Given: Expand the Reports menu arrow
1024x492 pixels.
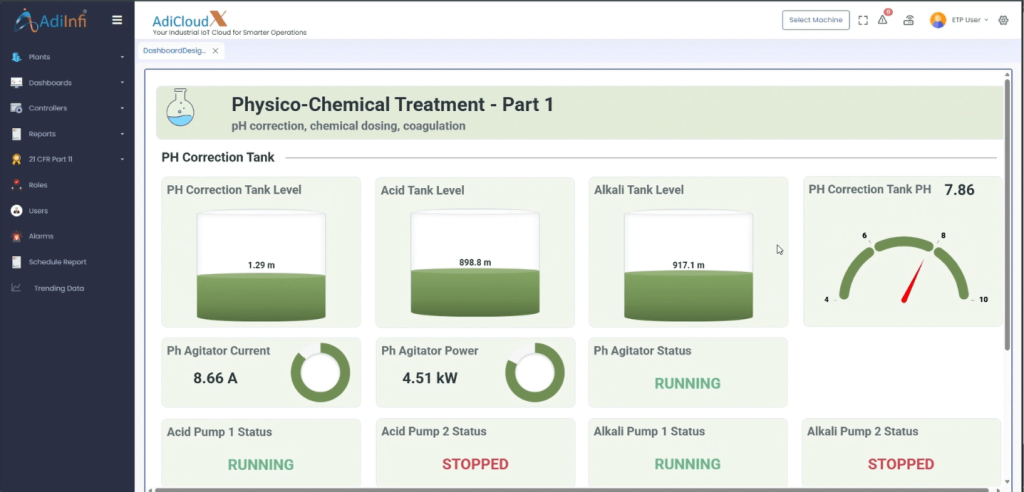Looking at the screenshot, I should (x=122, y=134).
